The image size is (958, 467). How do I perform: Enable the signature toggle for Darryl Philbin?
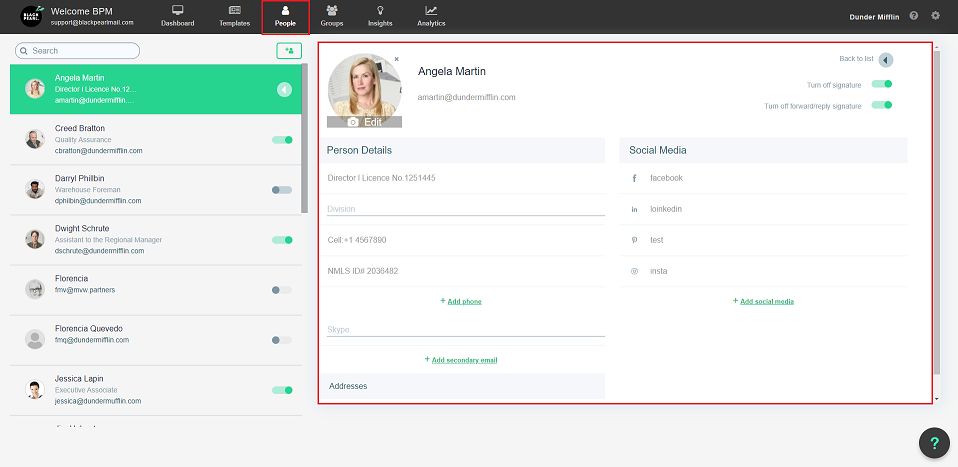(x=282, y=190)
